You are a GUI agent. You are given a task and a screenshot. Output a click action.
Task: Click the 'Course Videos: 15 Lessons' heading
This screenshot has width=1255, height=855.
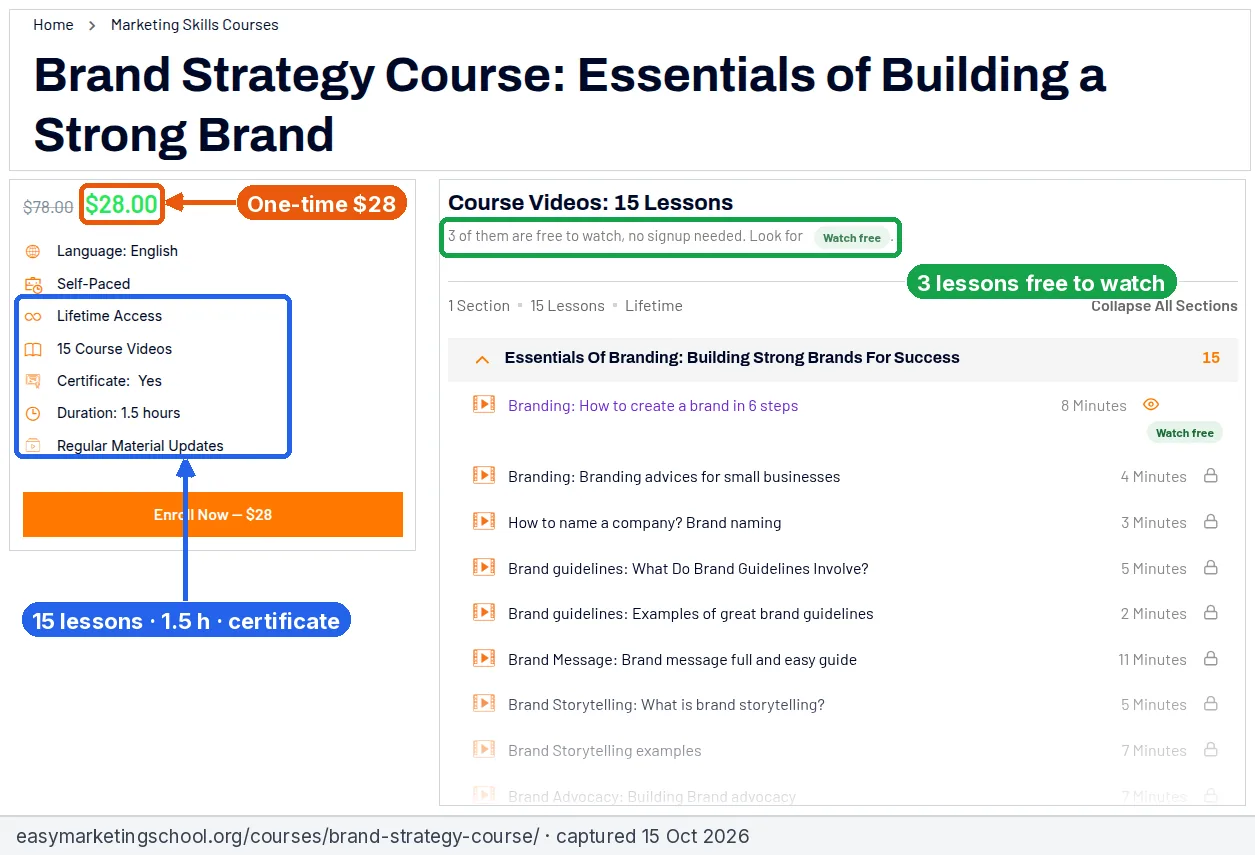click(x=591, y=203)
